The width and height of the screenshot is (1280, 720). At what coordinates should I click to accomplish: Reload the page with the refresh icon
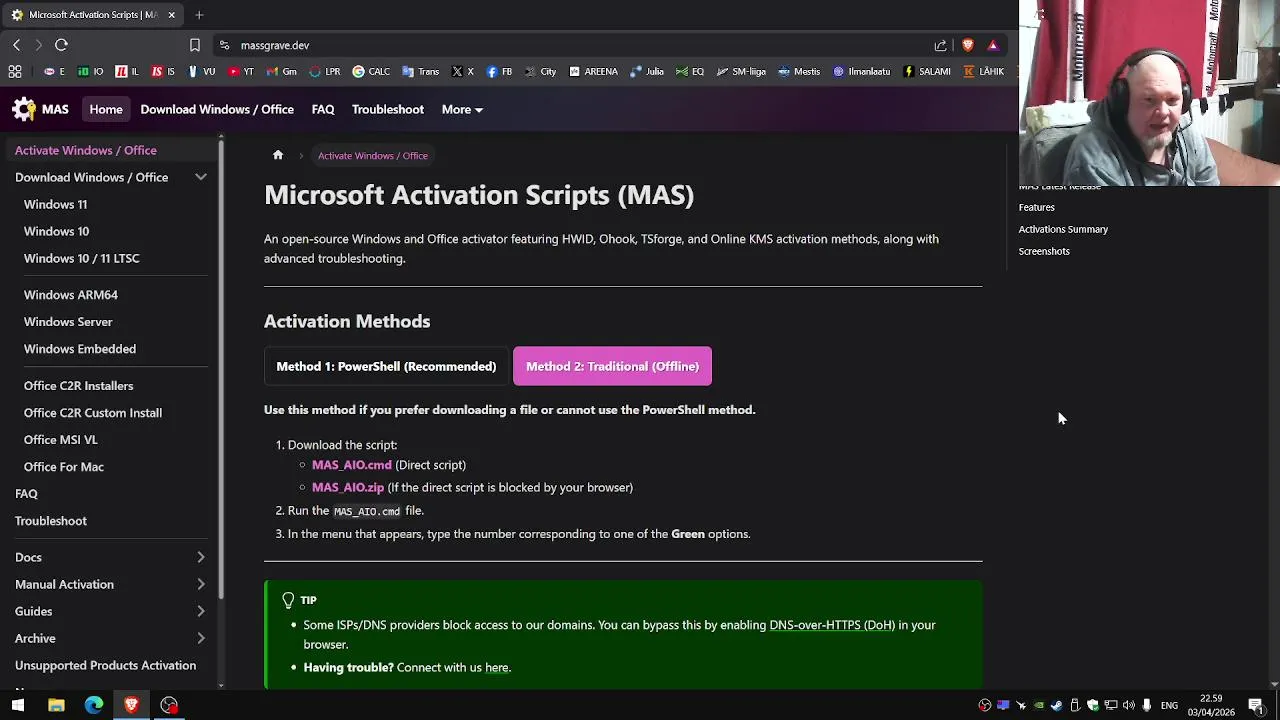tap(61, 45)
